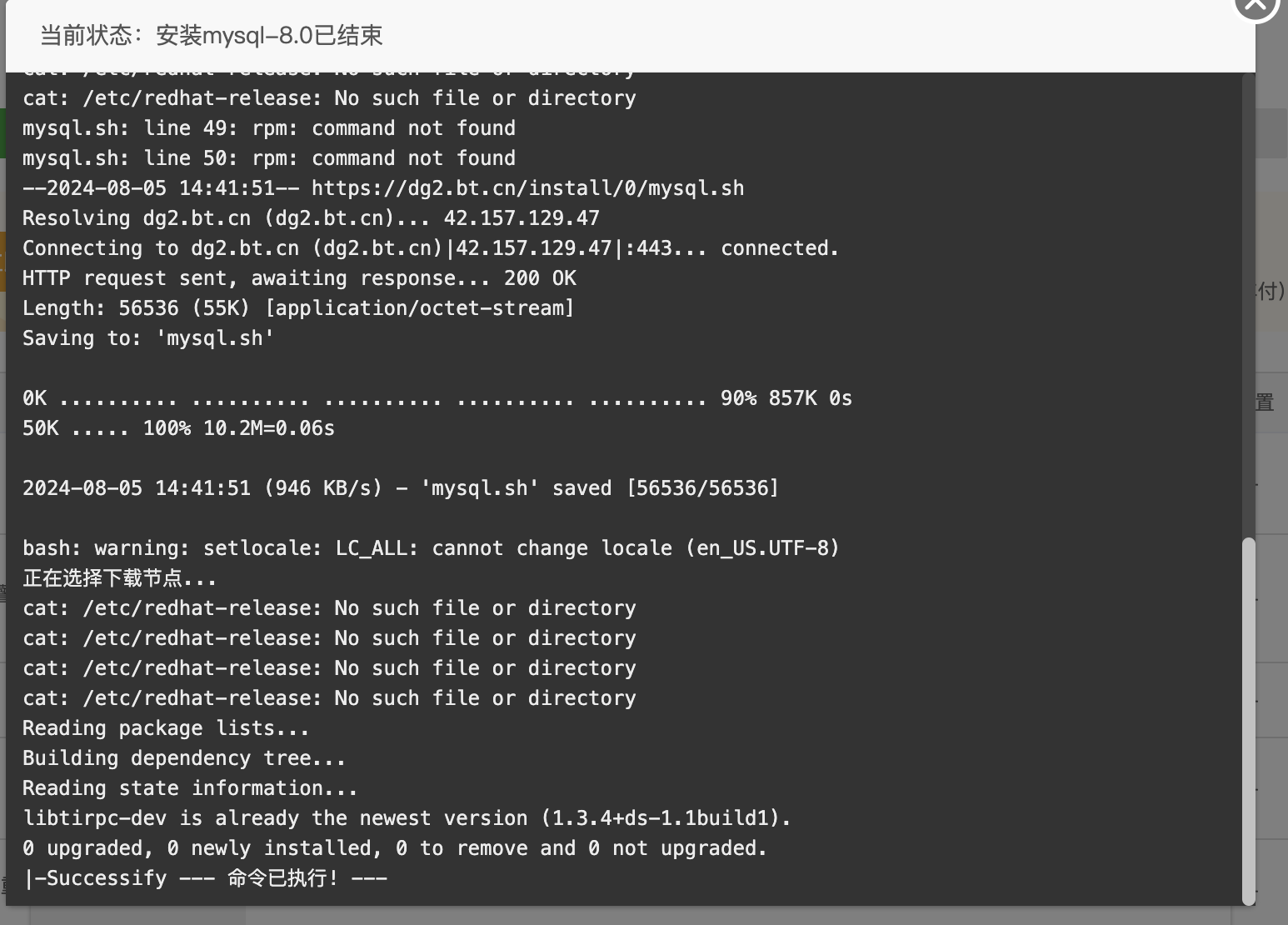Click the 'Building dependency tree' line

click(184, 758)
